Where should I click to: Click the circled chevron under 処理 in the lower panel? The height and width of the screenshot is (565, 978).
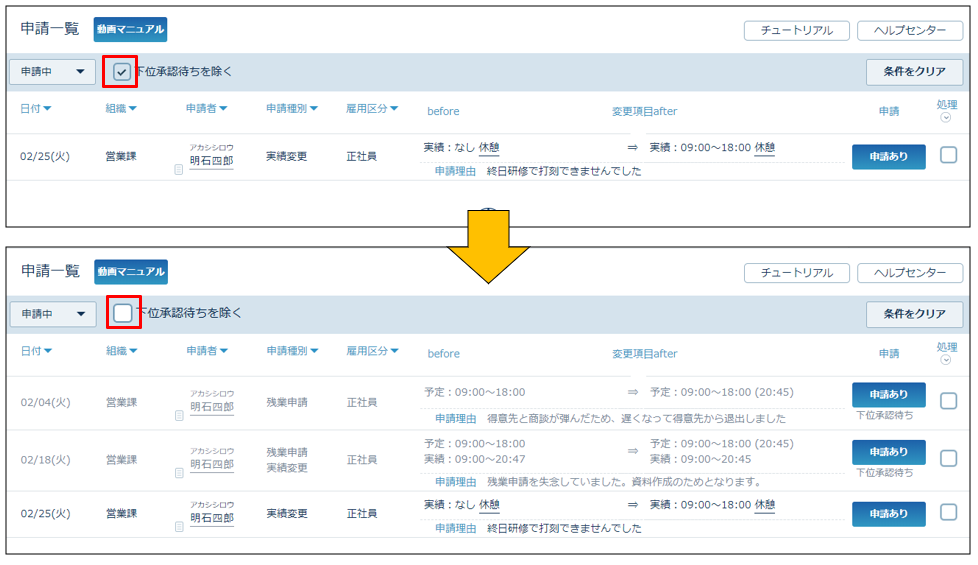tap(946, 360)
